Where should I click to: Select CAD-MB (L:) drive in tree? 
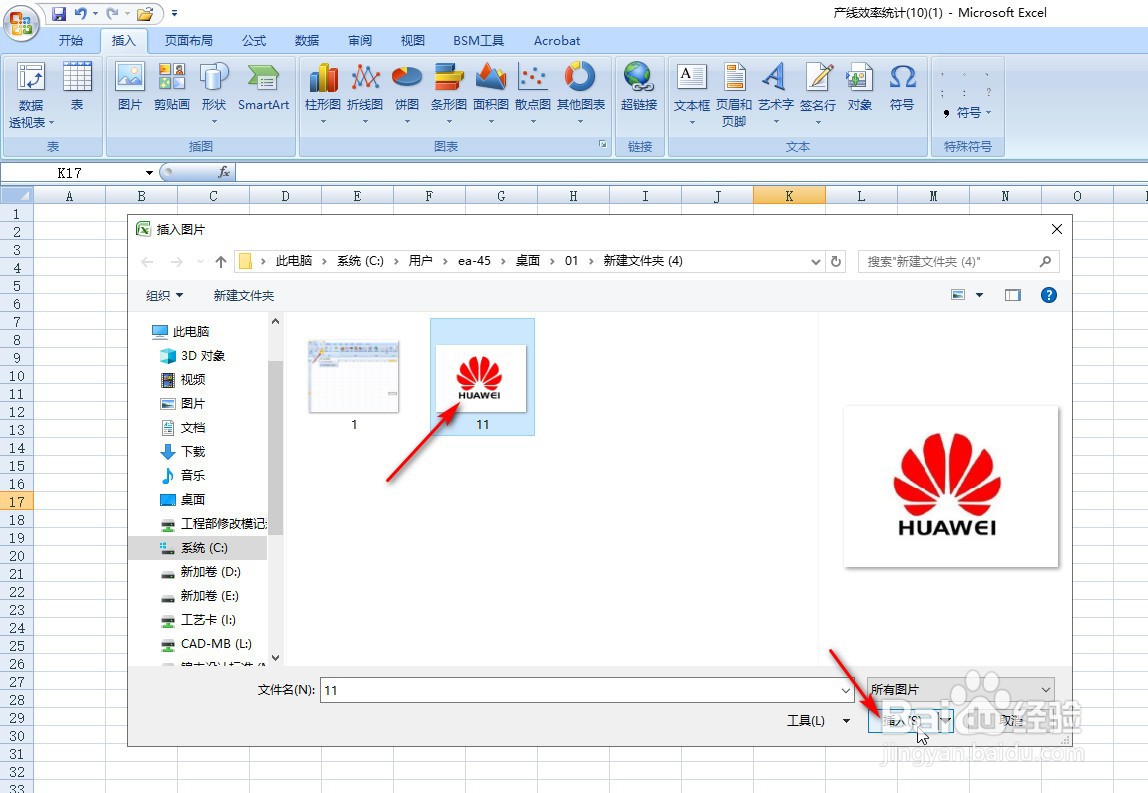(207, 644)
